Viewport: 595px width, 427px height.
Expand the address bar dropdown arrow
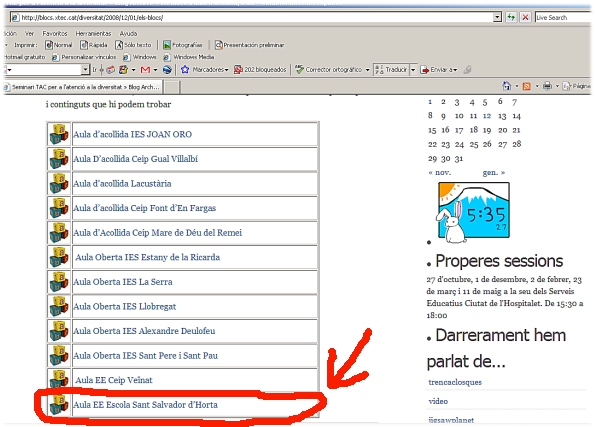pyautogui.click(x=497, y=17)
